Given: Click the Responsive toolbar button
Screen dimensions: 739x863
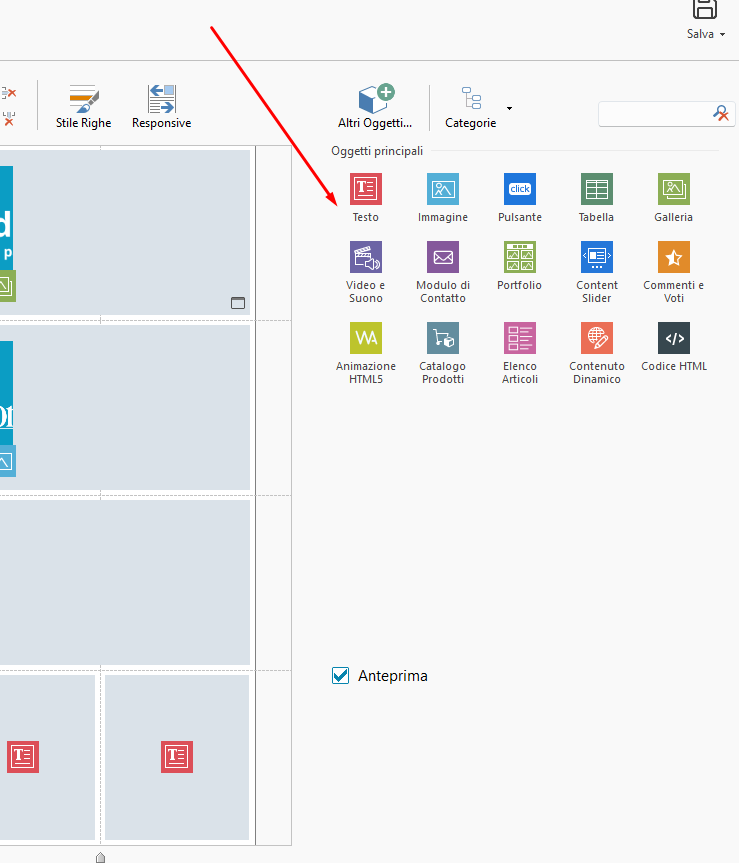Looking at the screenshot, I should pos(161,107).
